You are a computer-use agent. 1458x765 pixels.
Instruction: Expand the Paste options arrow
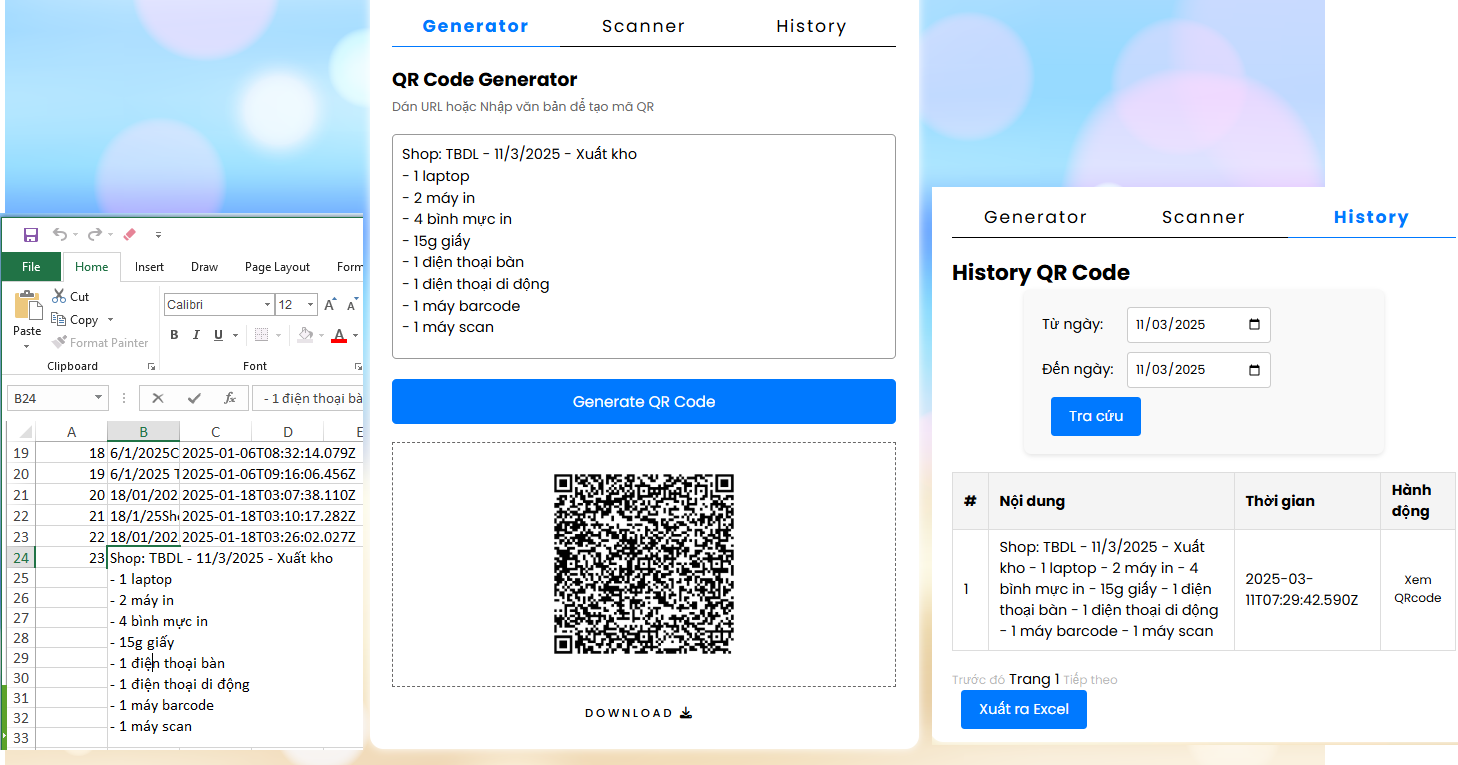[x=27, y=347]
